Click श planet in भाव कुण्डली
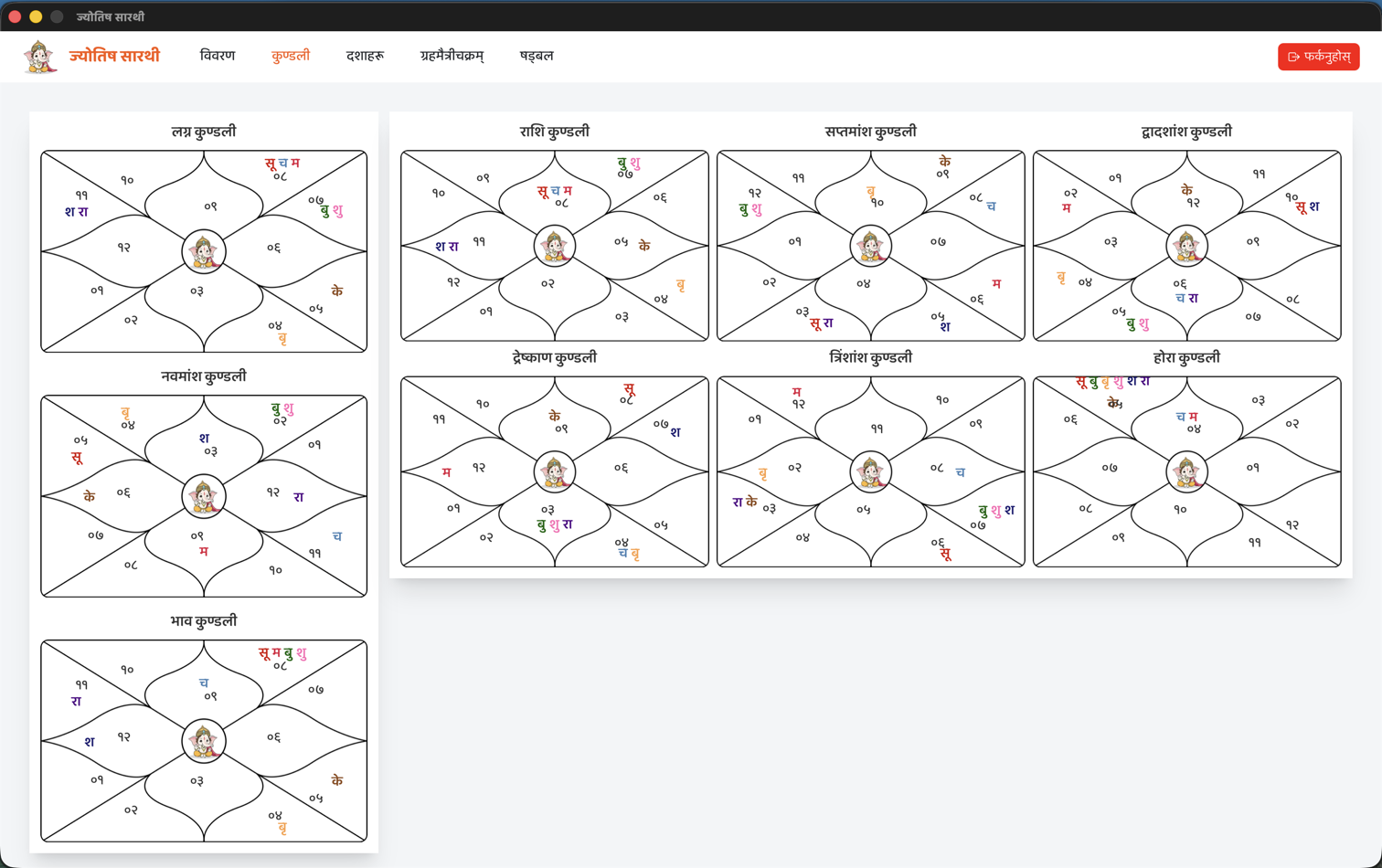The width and height of the screenshot is (1382, 868). click(89, 742)
